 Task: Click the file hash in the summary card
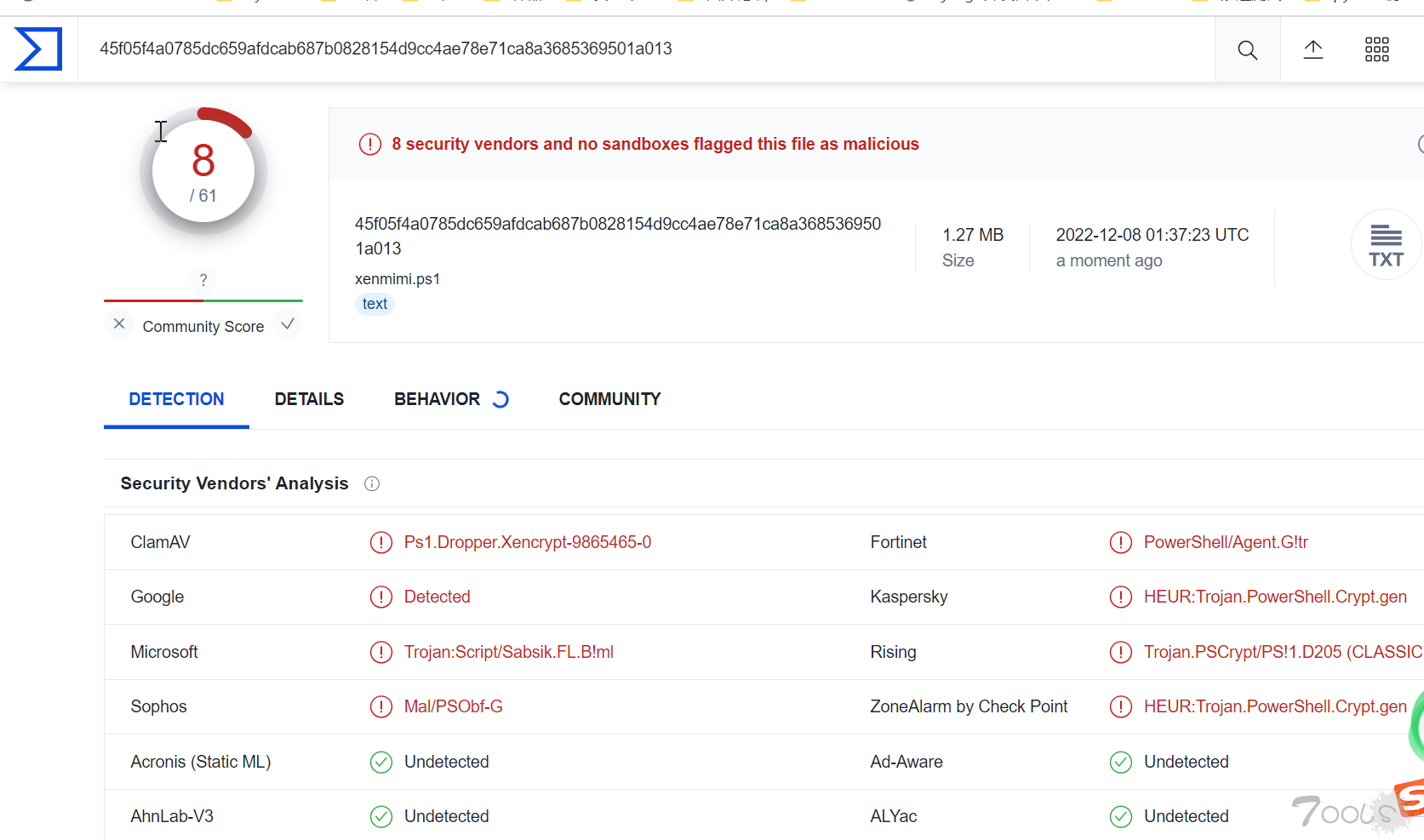pyautogui.click(x=618, y=236)
